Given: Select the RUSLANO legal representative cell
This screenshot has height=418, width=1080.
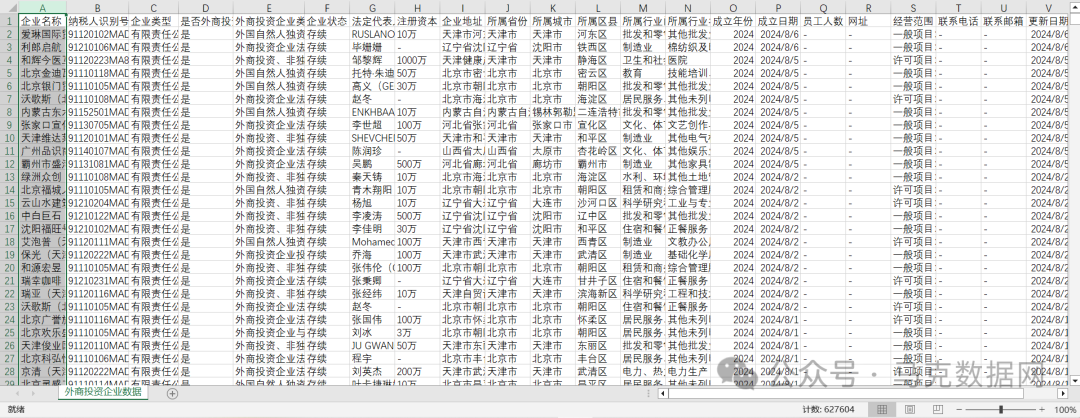Looking at the screenshot, I should tap(373, 34).
